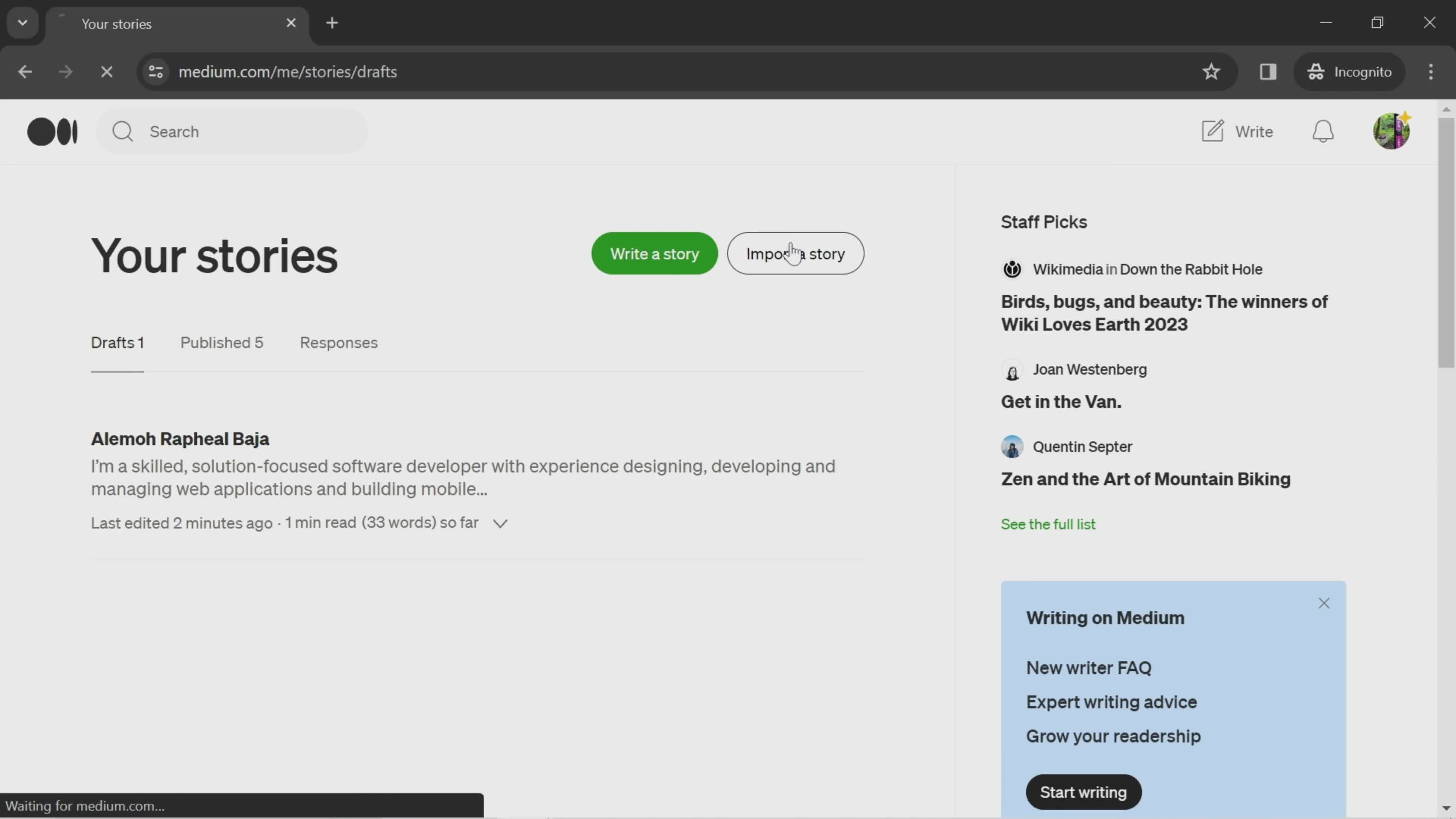1456x819 pixels.
Task: Open the browser tab options menu
Action: pyautogui.click(x=22, y=22)
